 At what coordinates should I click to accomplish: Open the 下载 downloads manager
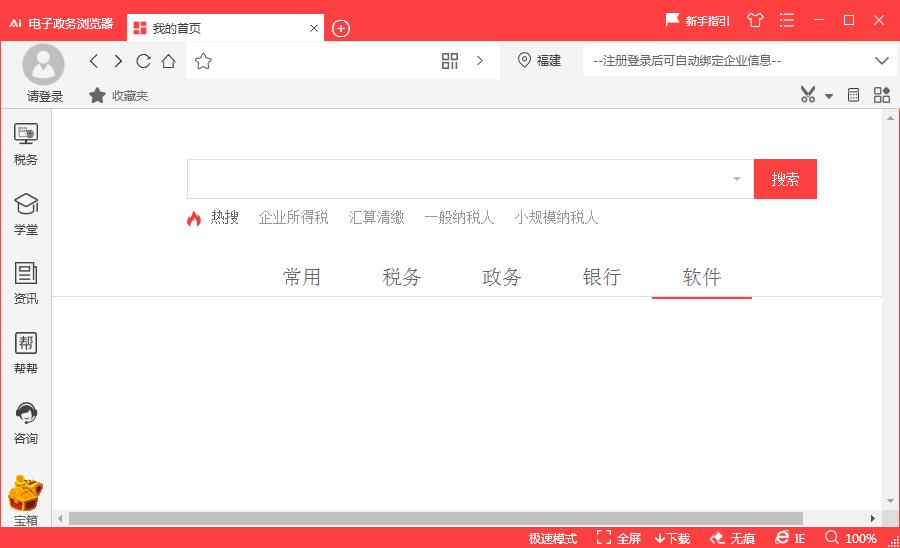672,538
